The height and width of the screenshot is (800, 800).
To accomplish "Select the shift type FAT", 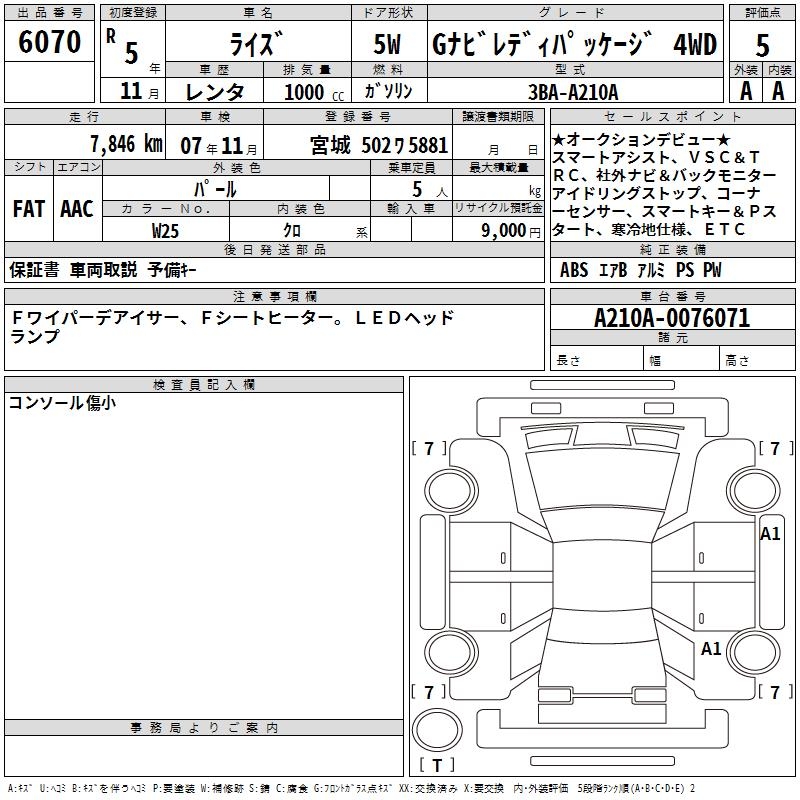I will coord(29,209).
